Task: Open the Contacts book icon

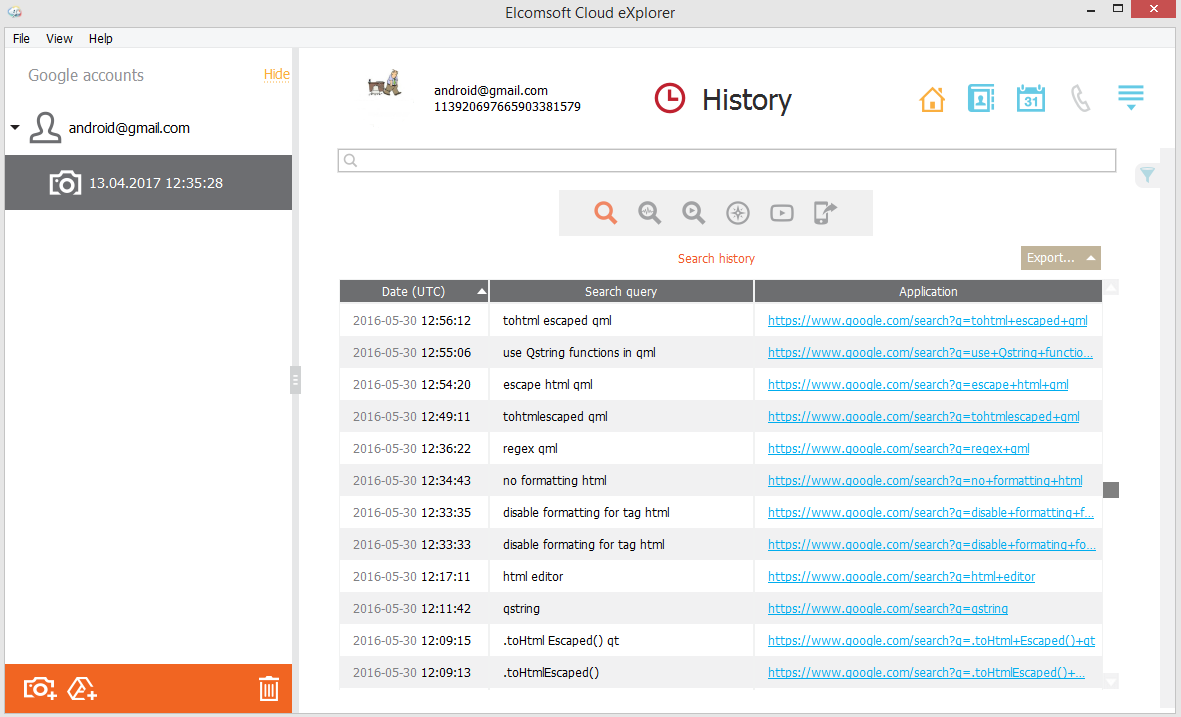Action: click(x=981, y=99)
